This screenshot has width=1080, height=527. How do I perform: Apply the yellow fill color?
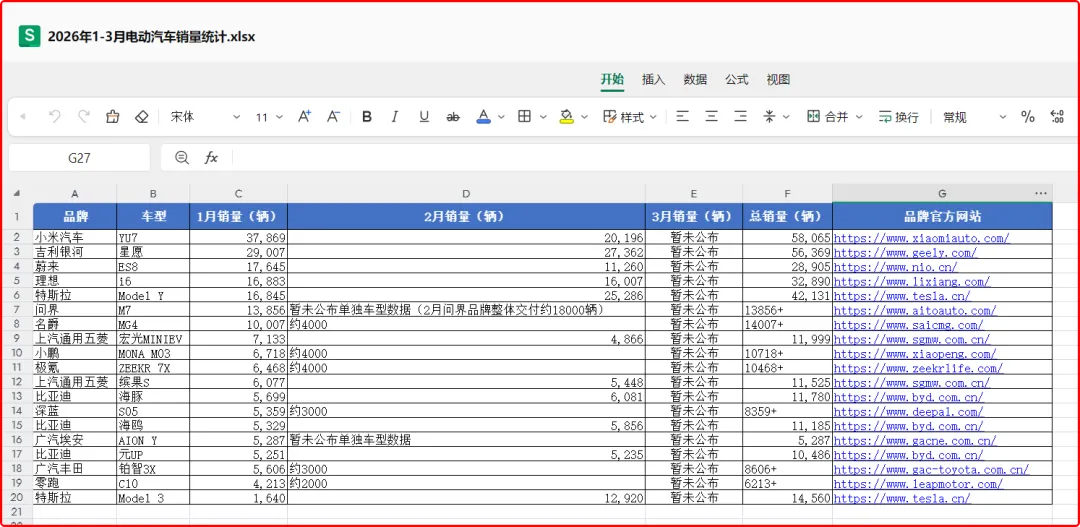[x=567, y=117]
